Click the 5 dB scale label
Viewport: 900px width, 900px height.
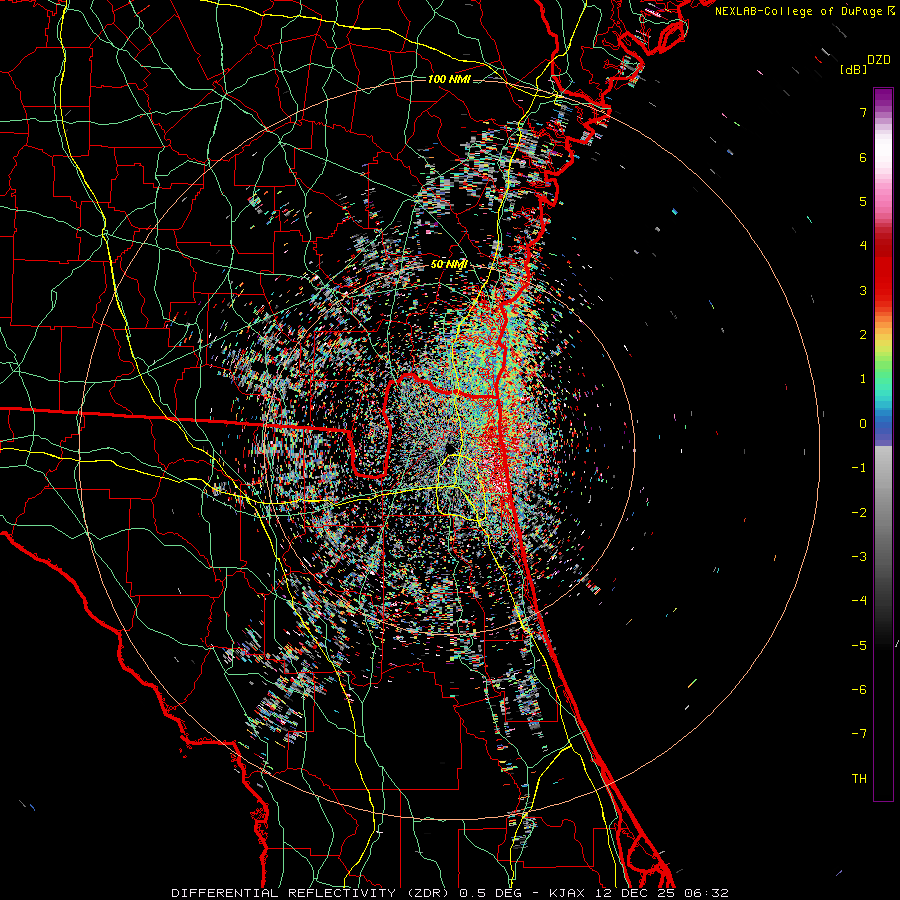tap(863, 201)
